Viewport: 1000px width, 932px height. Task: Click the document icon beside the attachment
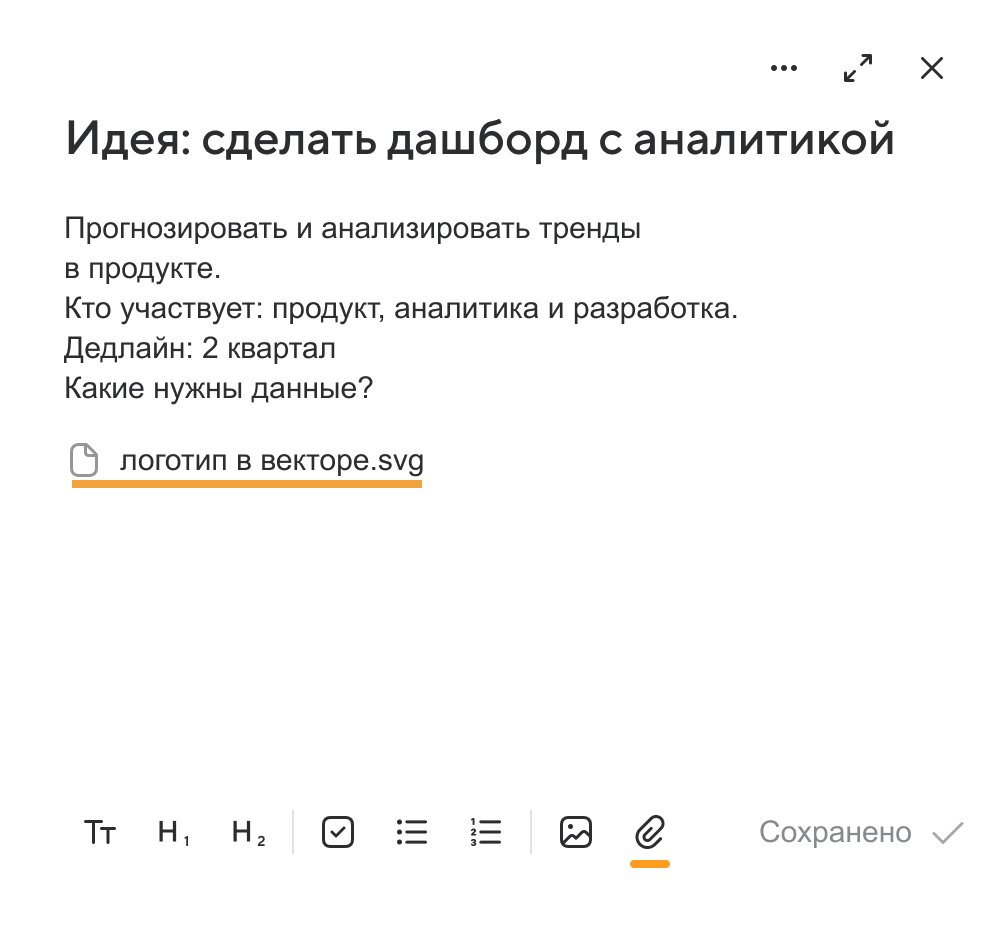(84, 460)
